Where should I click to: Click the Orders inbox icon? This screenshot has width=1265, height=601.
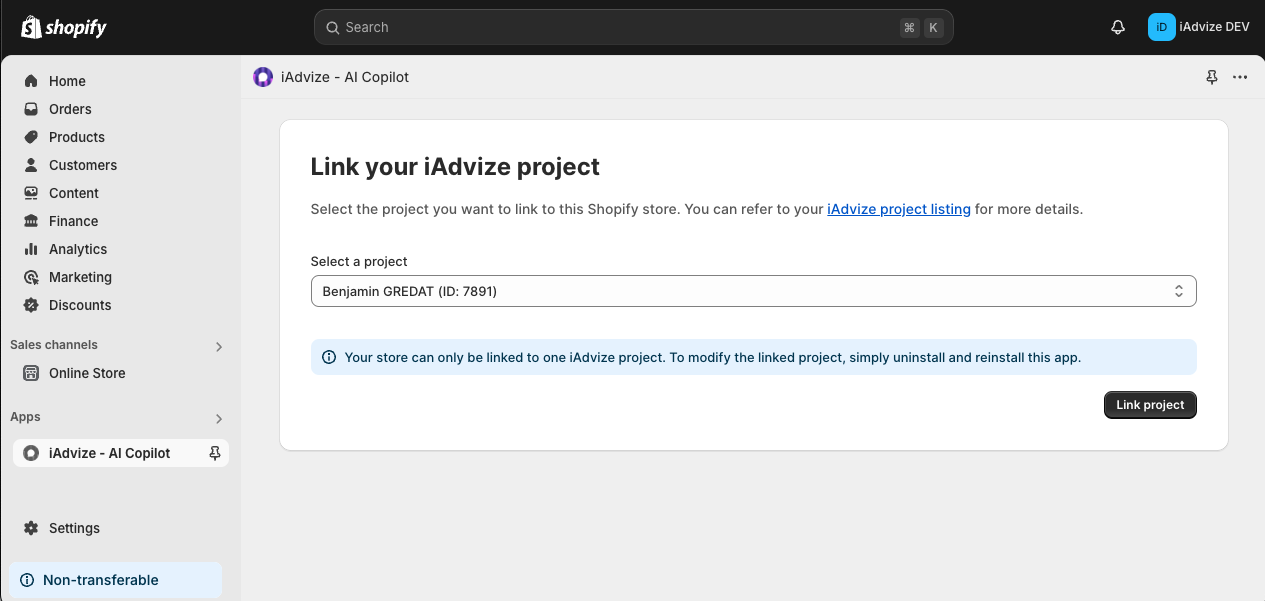click(x=31, y=109)
